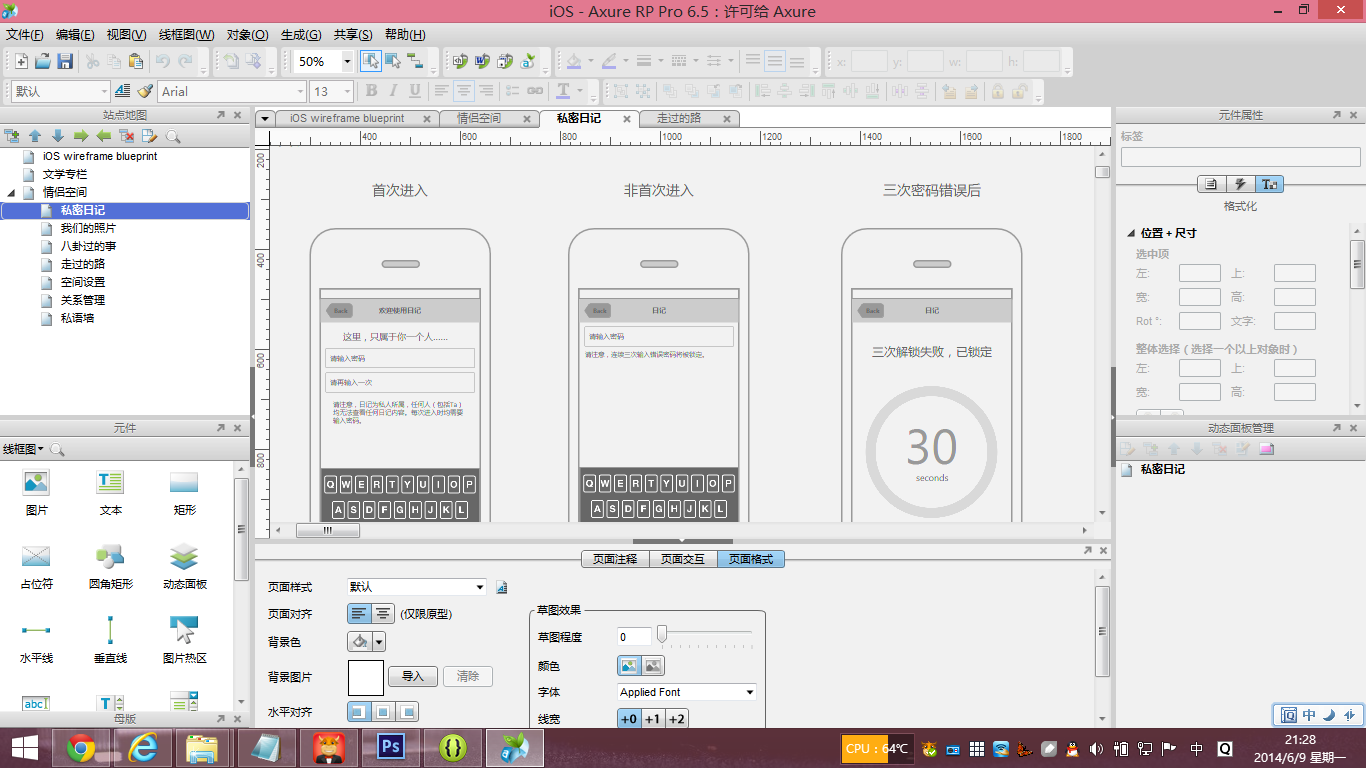This screenshot has width=1366, height=768.
Task: Select 私密日记 in the dynamic panel manager
Action: point(1162,469)
